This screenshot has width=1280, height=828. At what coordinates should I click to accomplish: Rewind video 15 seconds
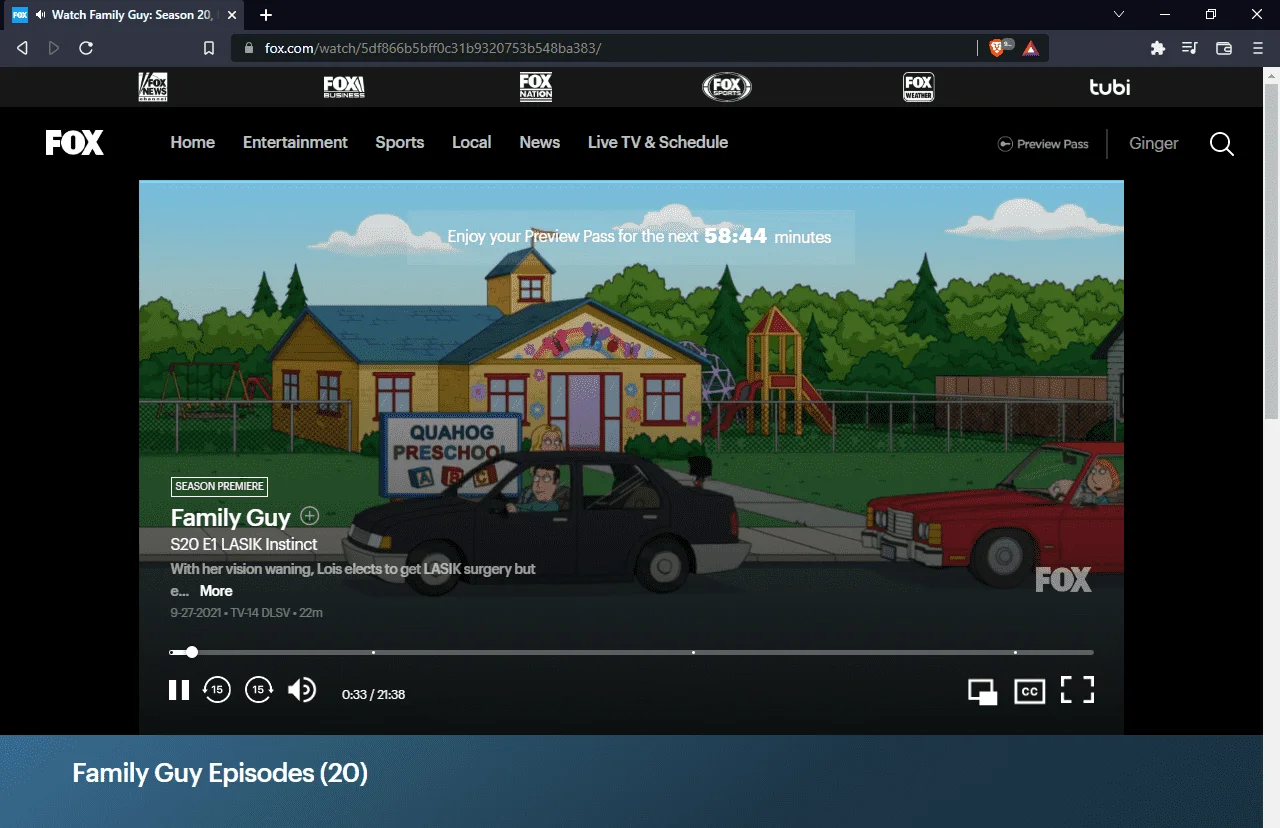click(217, 690)
